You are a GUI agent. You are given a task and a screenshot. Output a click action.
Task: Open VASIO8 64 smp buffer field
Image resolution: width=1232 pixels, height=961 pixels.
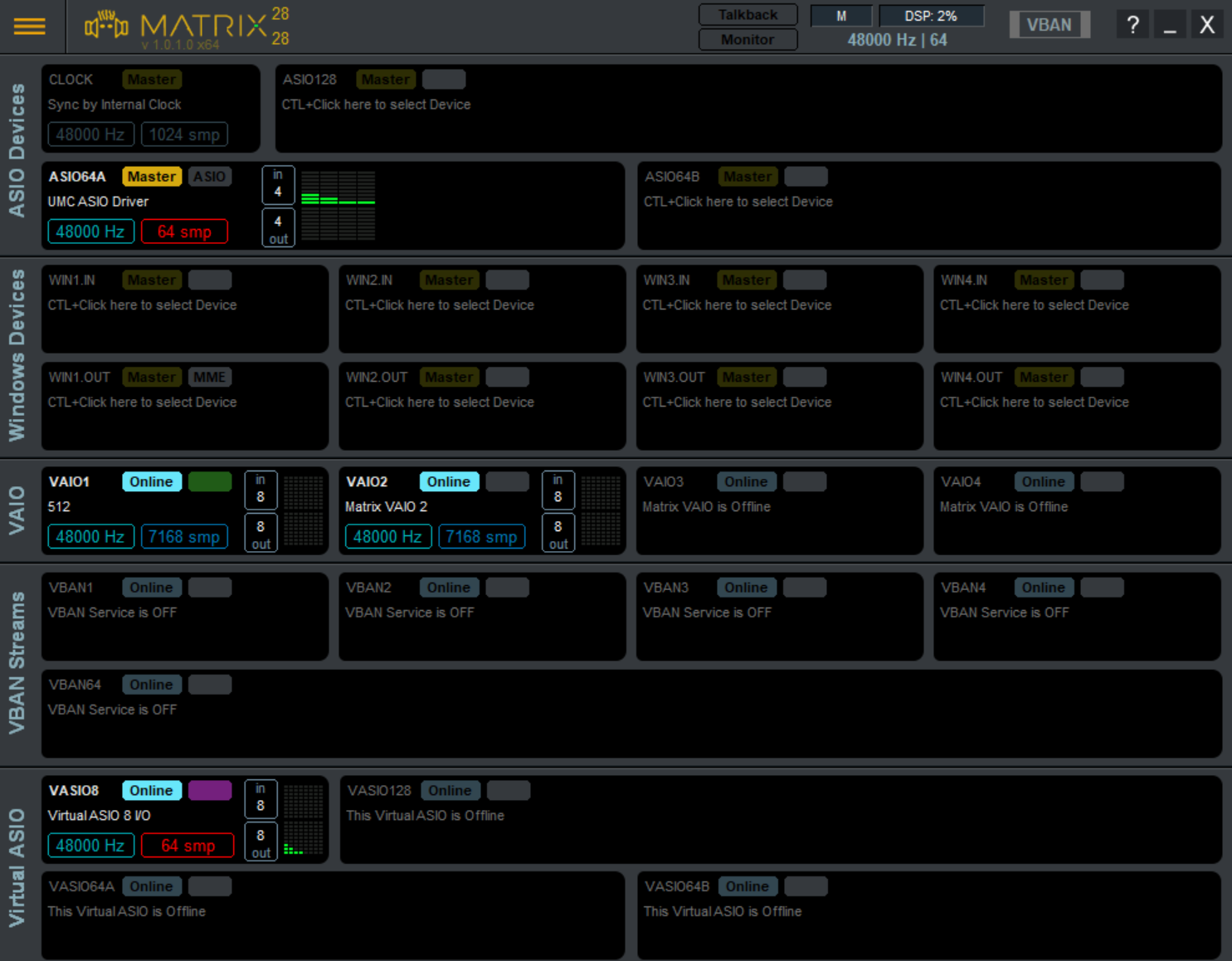[x=187, y=846]
